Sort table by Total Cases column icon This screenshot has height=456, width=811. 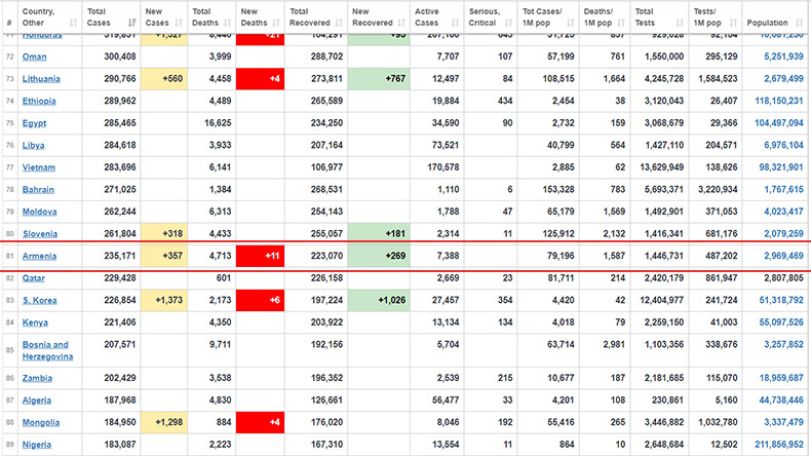pos(132,23)
